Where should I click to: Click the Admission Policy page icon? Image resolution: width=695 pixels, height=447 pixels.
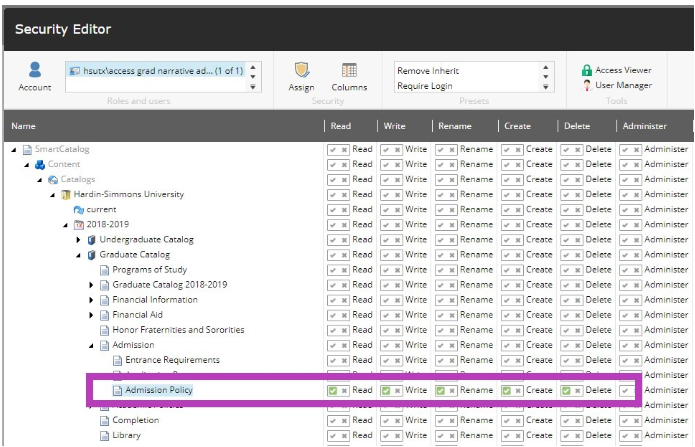(117, 391)
